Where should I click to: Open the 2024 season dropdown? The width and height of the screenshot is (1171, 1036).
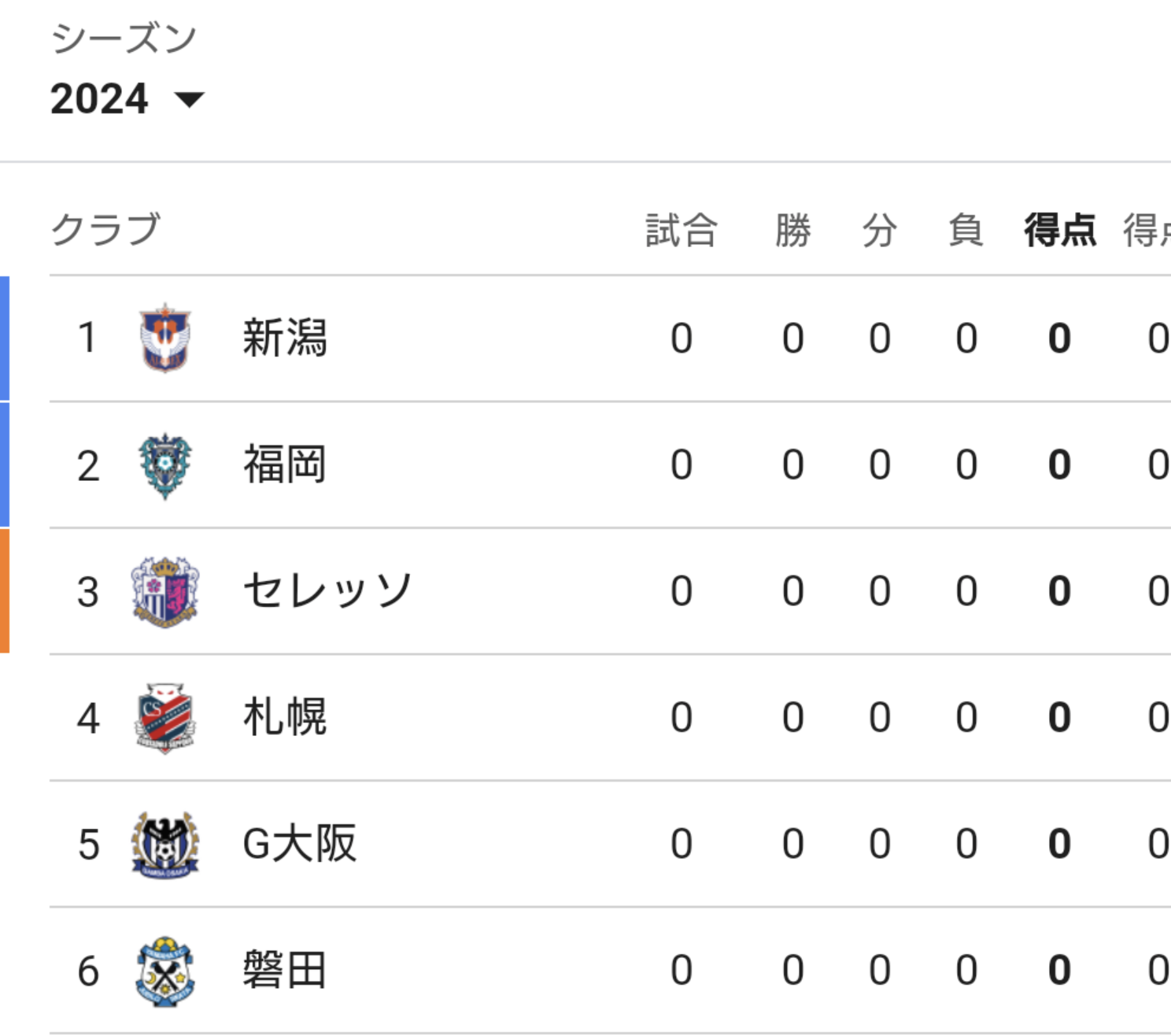(127, 99)
